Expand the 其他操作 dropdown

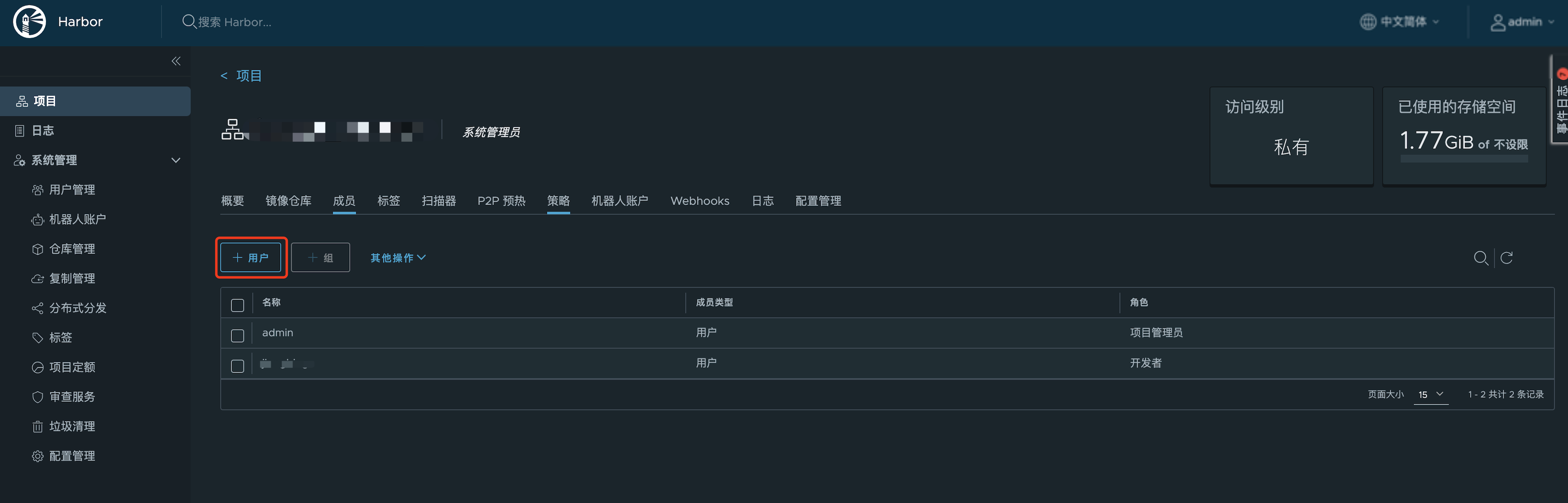tap(398, 258)
